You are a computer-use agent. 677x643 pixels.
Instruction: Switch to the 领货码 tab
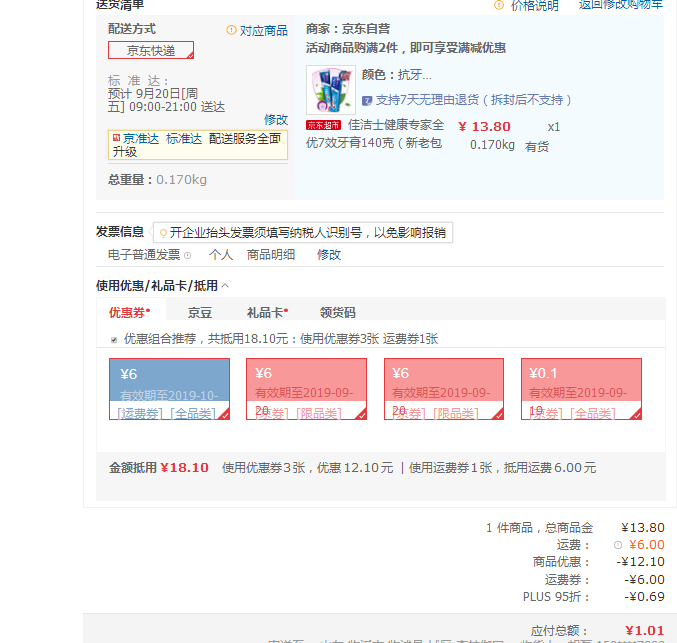(x=338, y=313)
